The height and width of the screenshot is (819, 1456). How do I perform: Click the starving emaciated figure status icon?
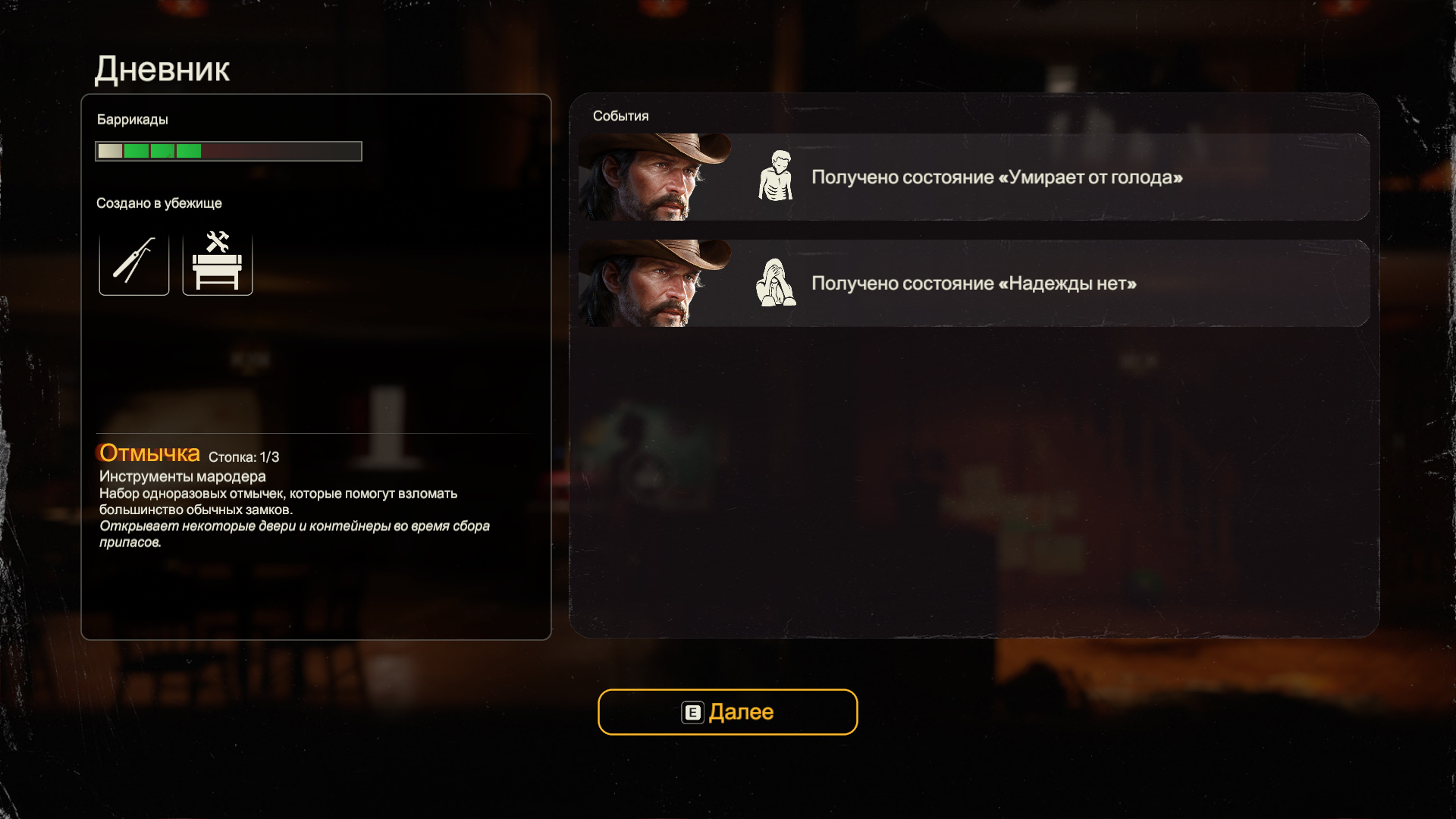[x=776, y=176]
